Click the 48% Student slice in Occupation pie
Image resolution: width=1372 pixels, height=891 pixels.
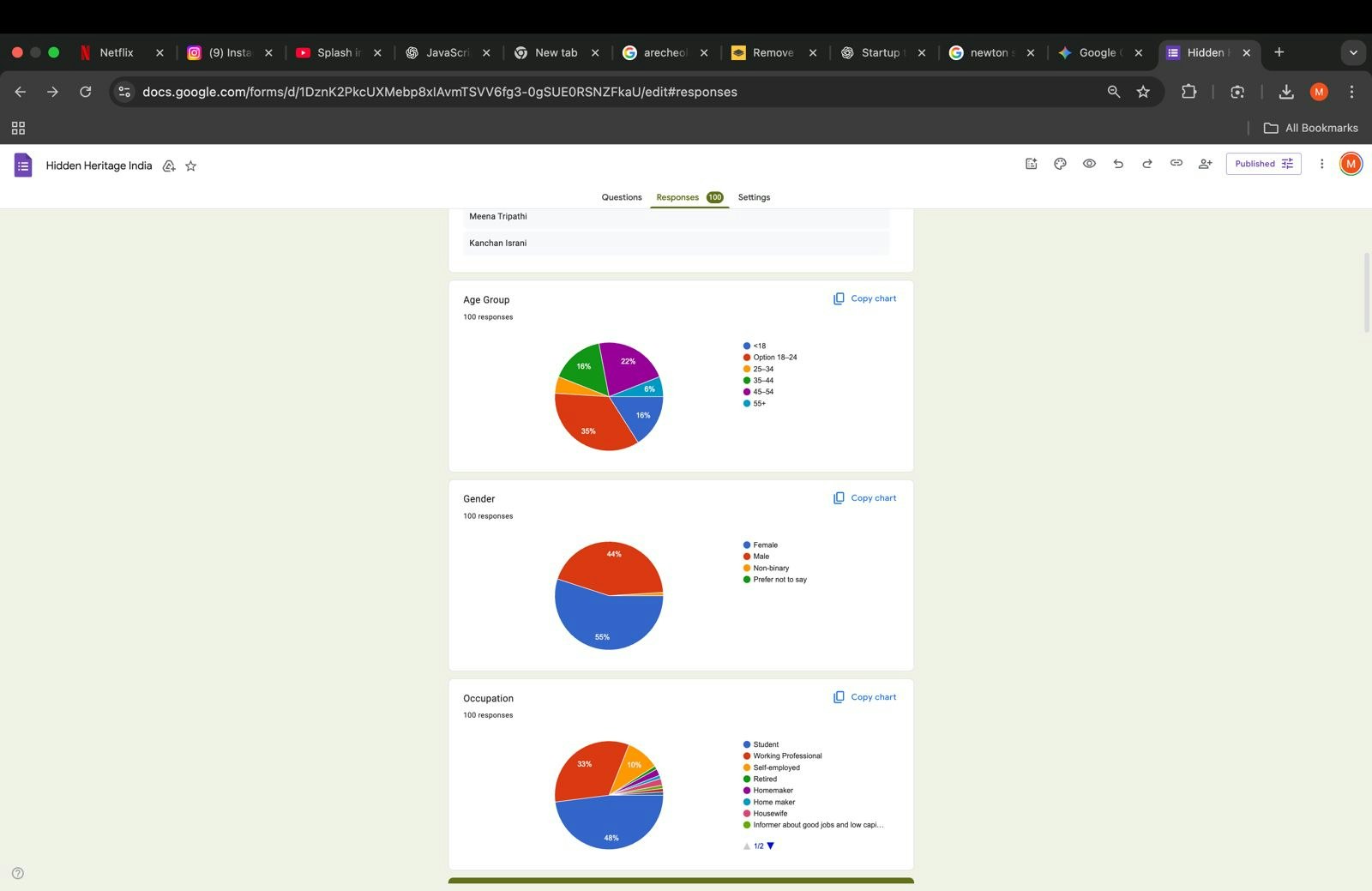[609, 825]
